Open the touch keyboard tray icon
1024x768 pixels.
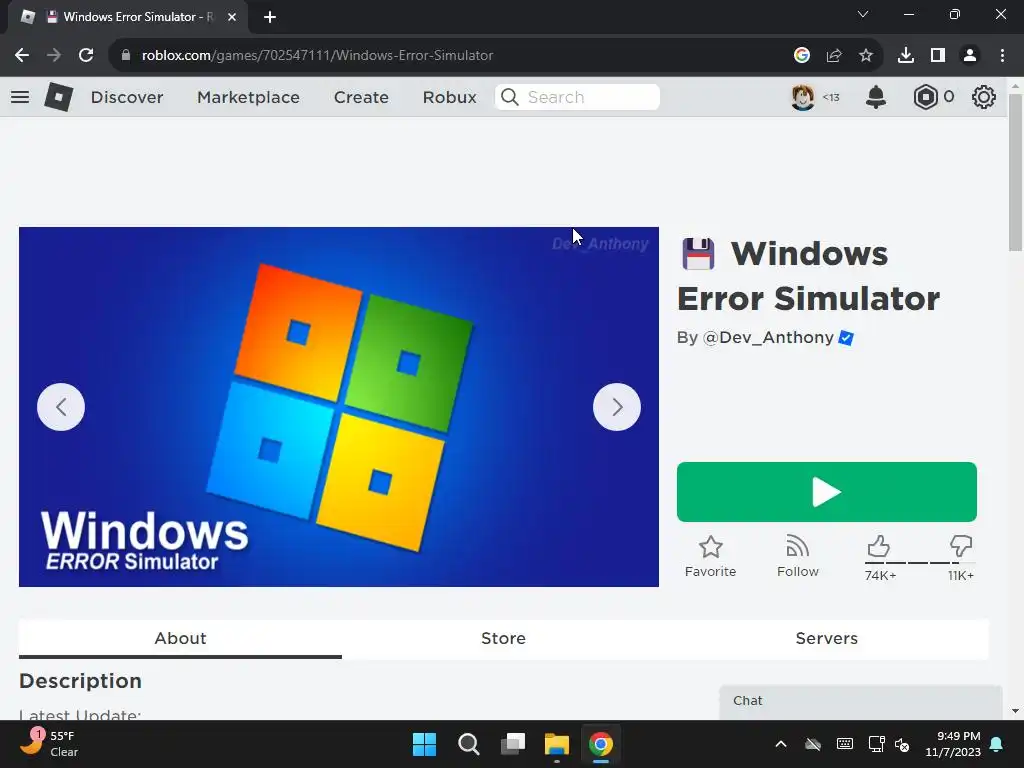click(844, 744)
